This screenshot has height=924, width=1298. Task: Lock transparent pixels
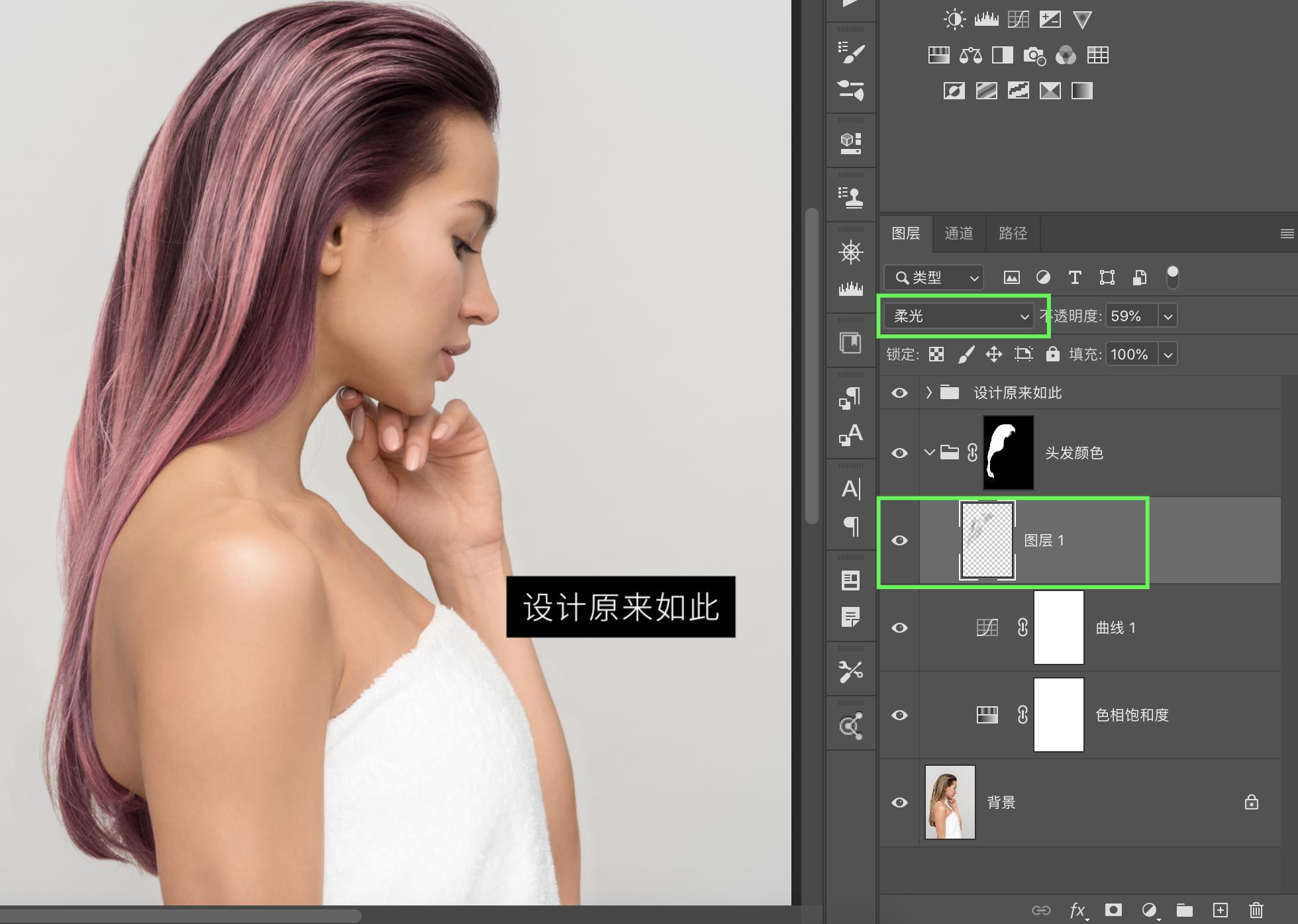point(936,355)
